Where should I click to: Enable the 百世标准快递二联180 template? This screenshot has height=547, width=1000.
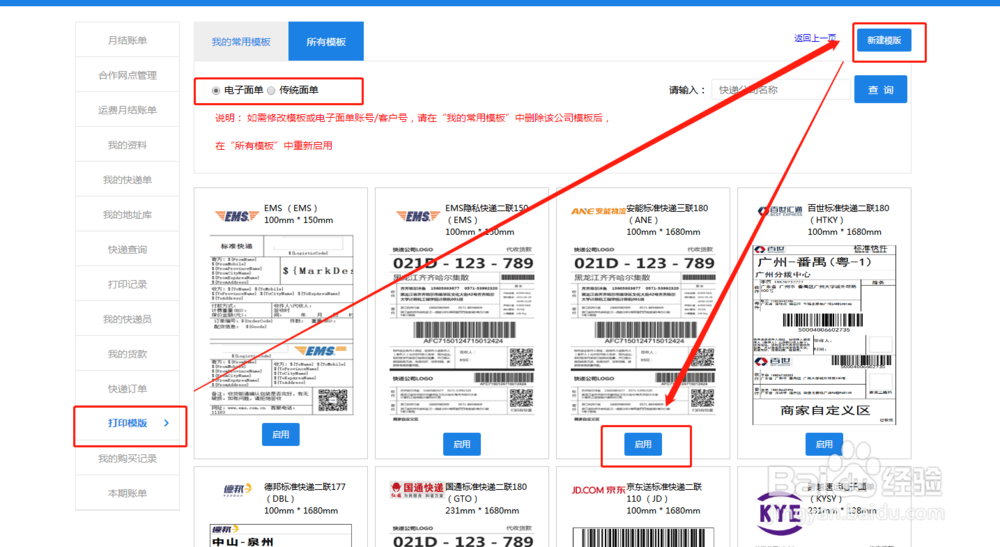824,444
